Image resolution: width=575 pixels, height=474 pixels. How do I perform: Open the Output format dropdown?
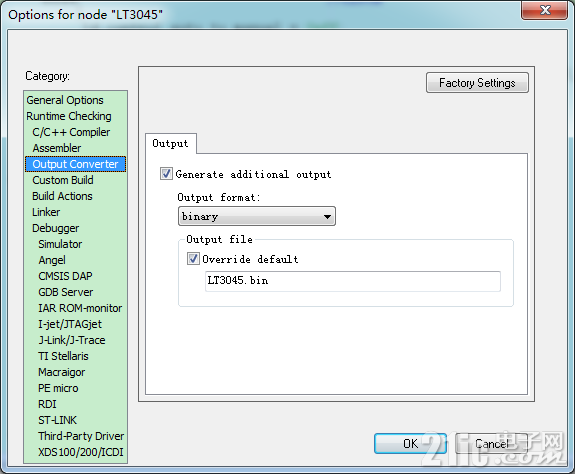(257, 216)
